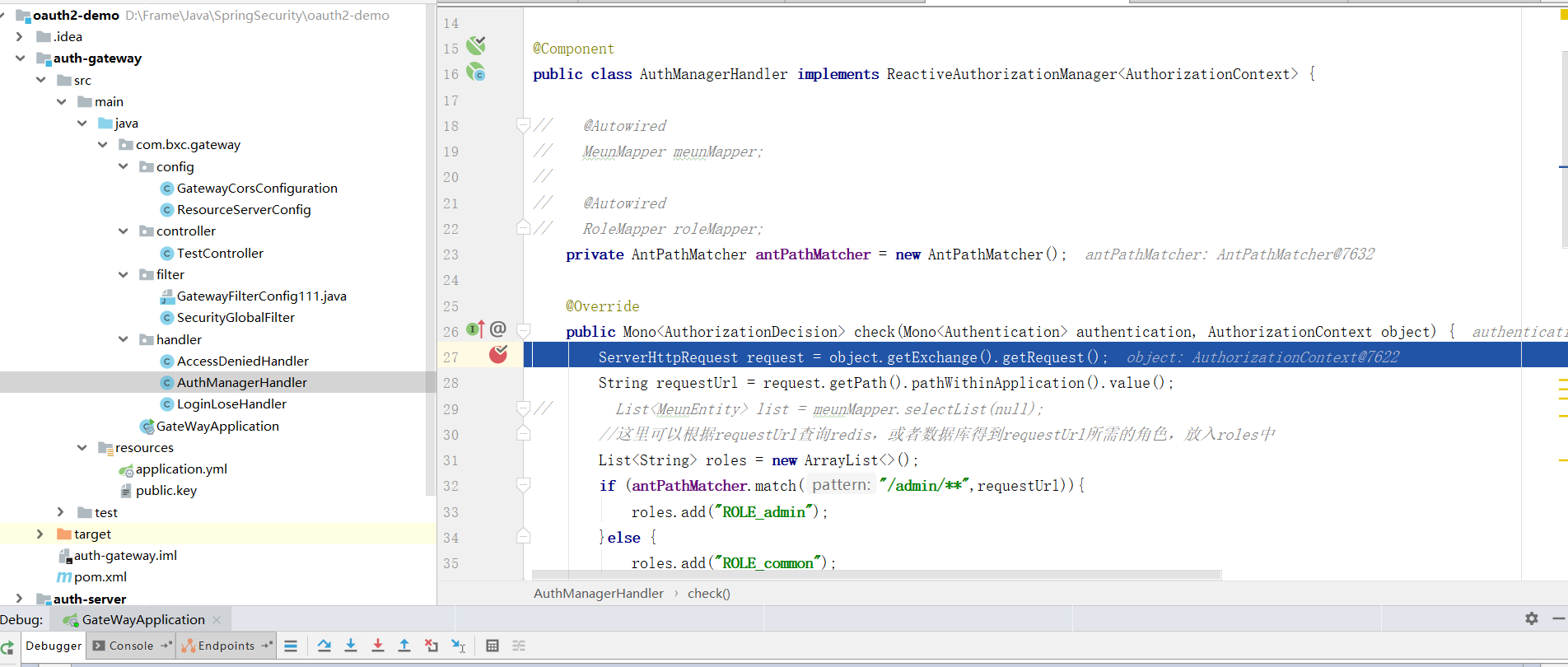Click bean gutter icon on line 15
This screenshot has height=667, width=1568.
tap(476, 46)
